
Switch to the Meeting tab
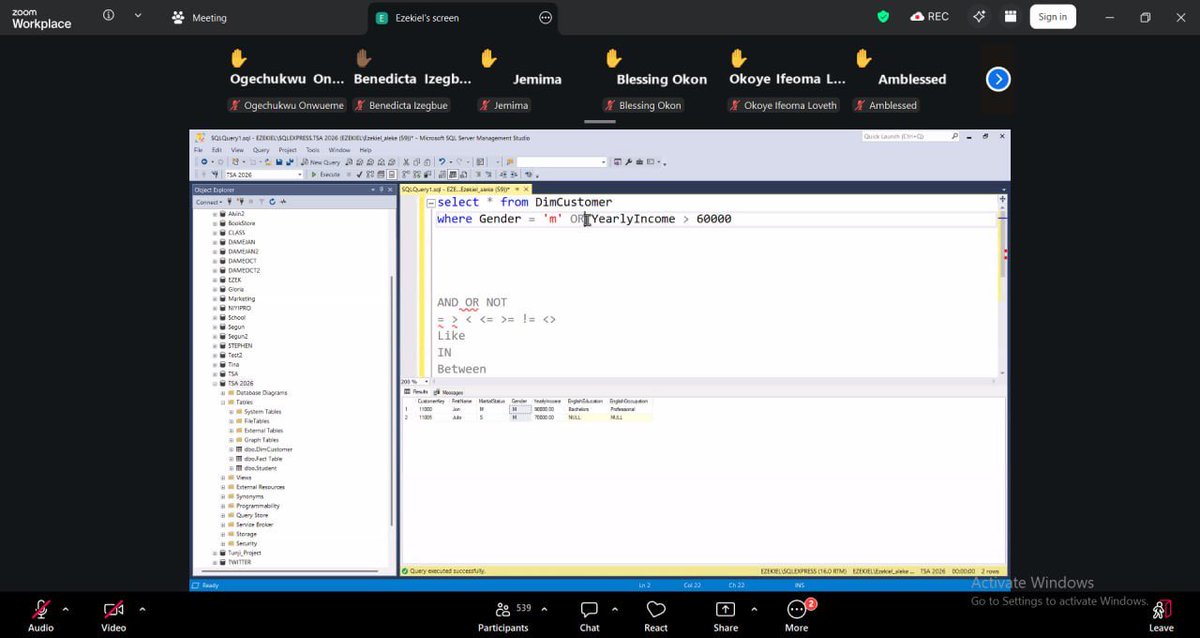[x=199, y=17]
